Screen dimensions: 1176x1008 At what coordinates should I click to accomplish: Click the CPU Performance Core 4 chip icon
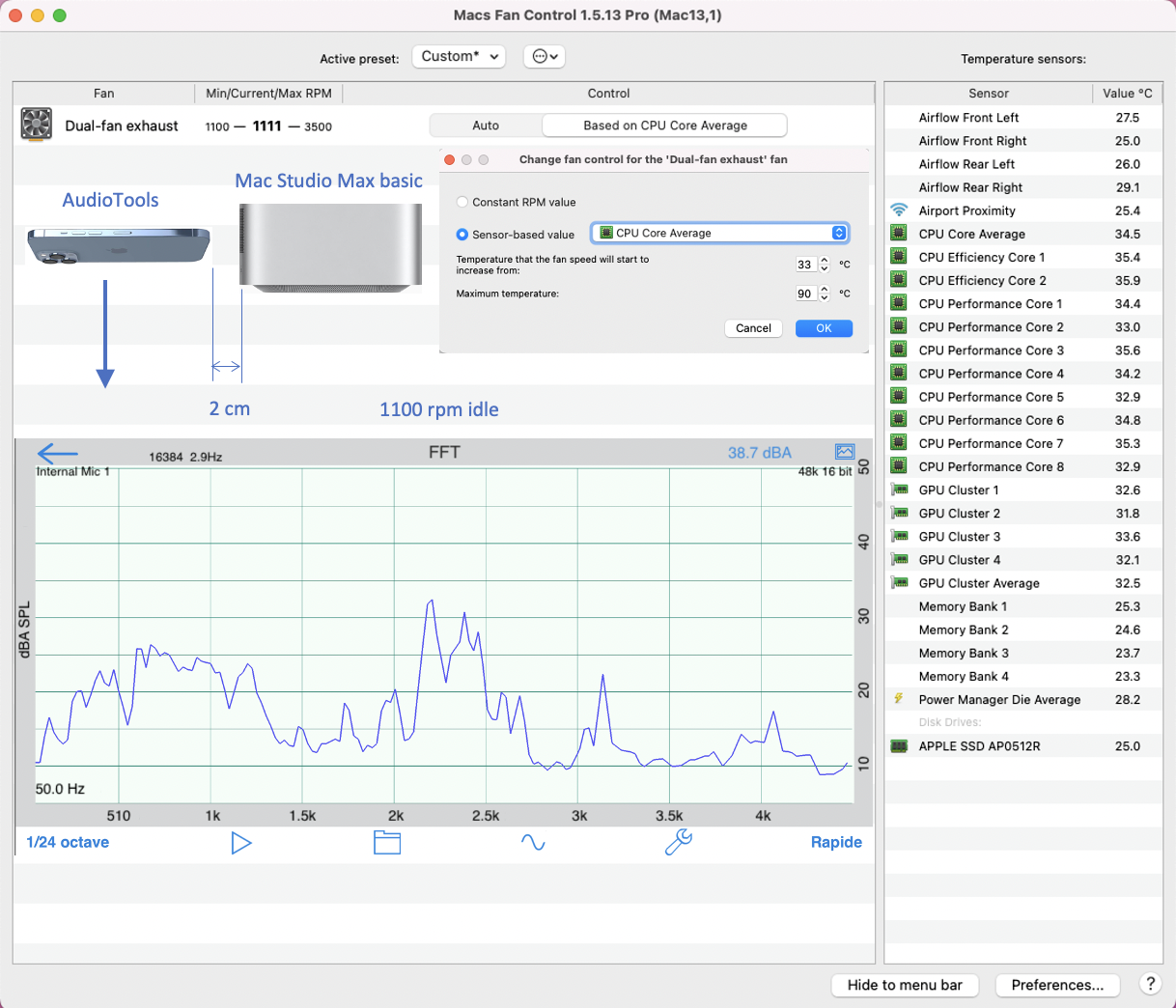pyautogui.click(x=899, y=373)
